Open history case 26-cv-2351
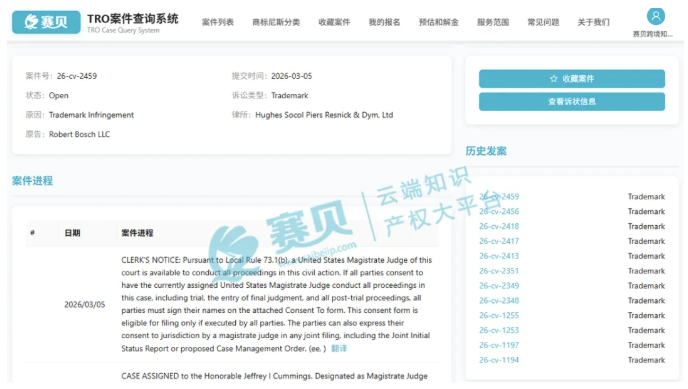688x389 pixels. 499,271
